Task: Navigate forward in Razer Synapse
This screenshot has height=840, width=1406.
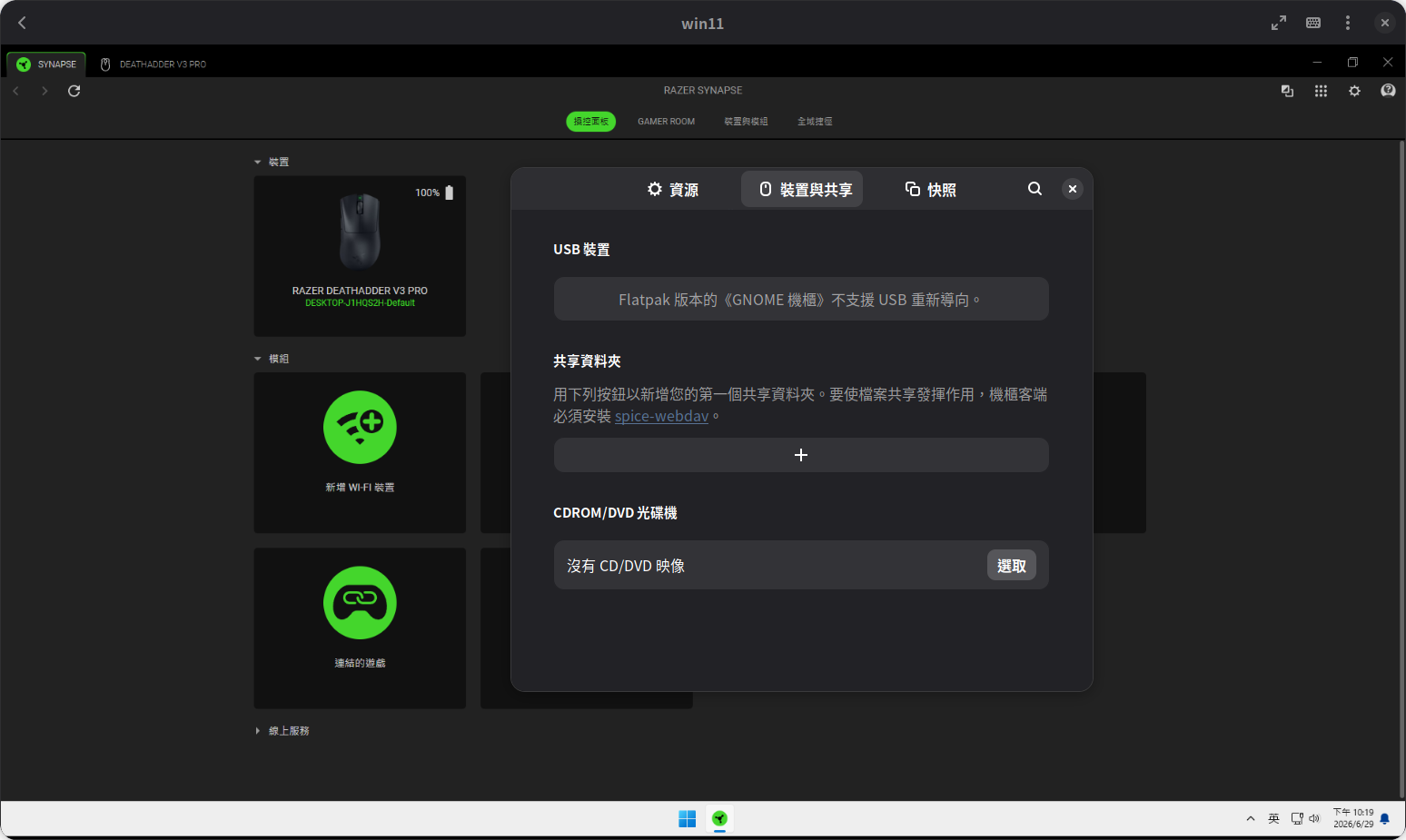Action: [x=45, y=91]
